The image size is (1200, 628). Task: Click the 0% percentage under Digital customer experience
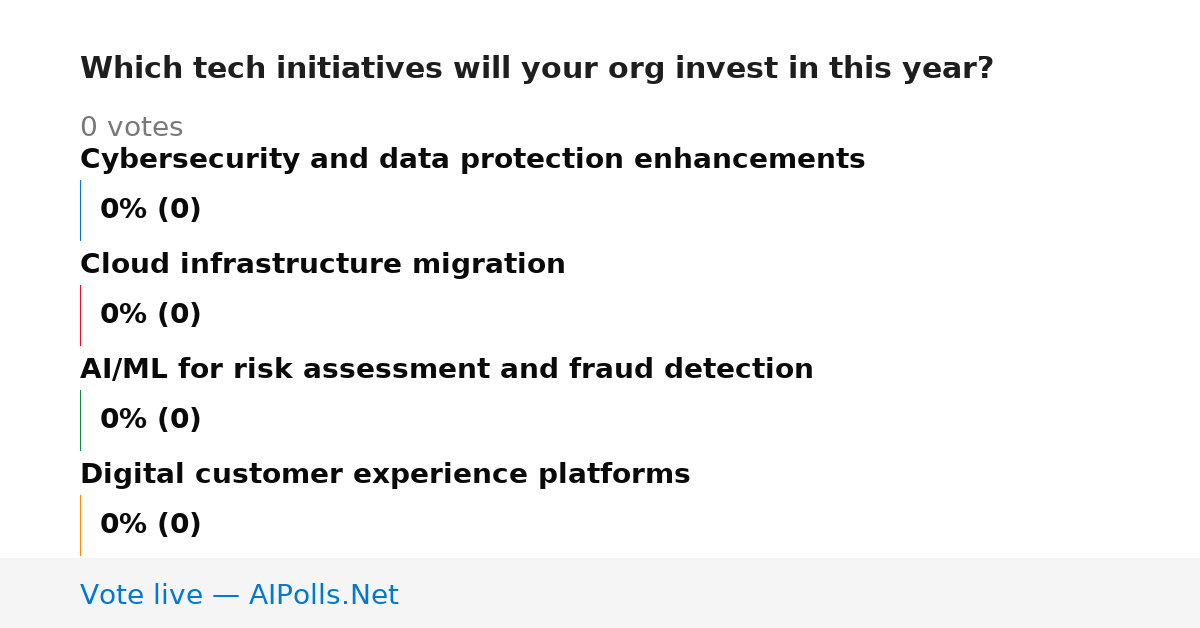(x=124, y=525)
